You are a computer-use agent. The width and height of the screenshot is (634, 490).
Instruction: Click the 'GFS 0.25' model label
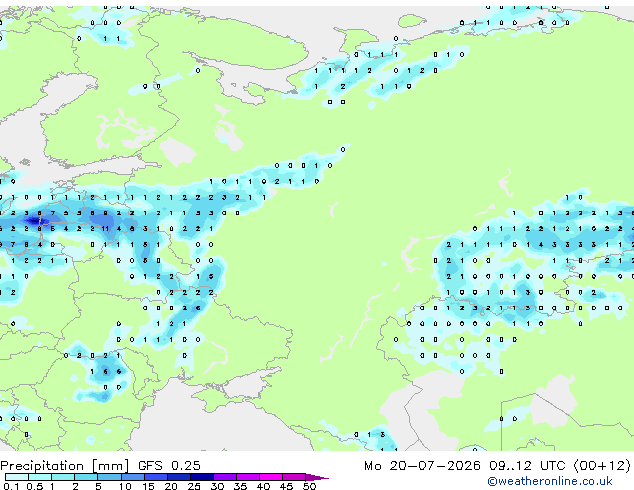click(169, 466)
